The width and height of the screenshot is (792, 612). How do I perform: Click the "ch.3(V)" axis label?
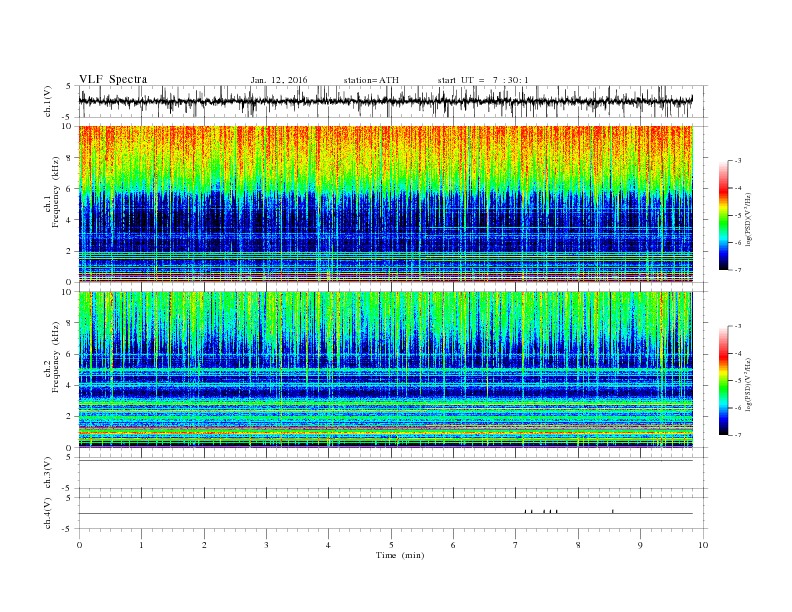tap(48, 474)
